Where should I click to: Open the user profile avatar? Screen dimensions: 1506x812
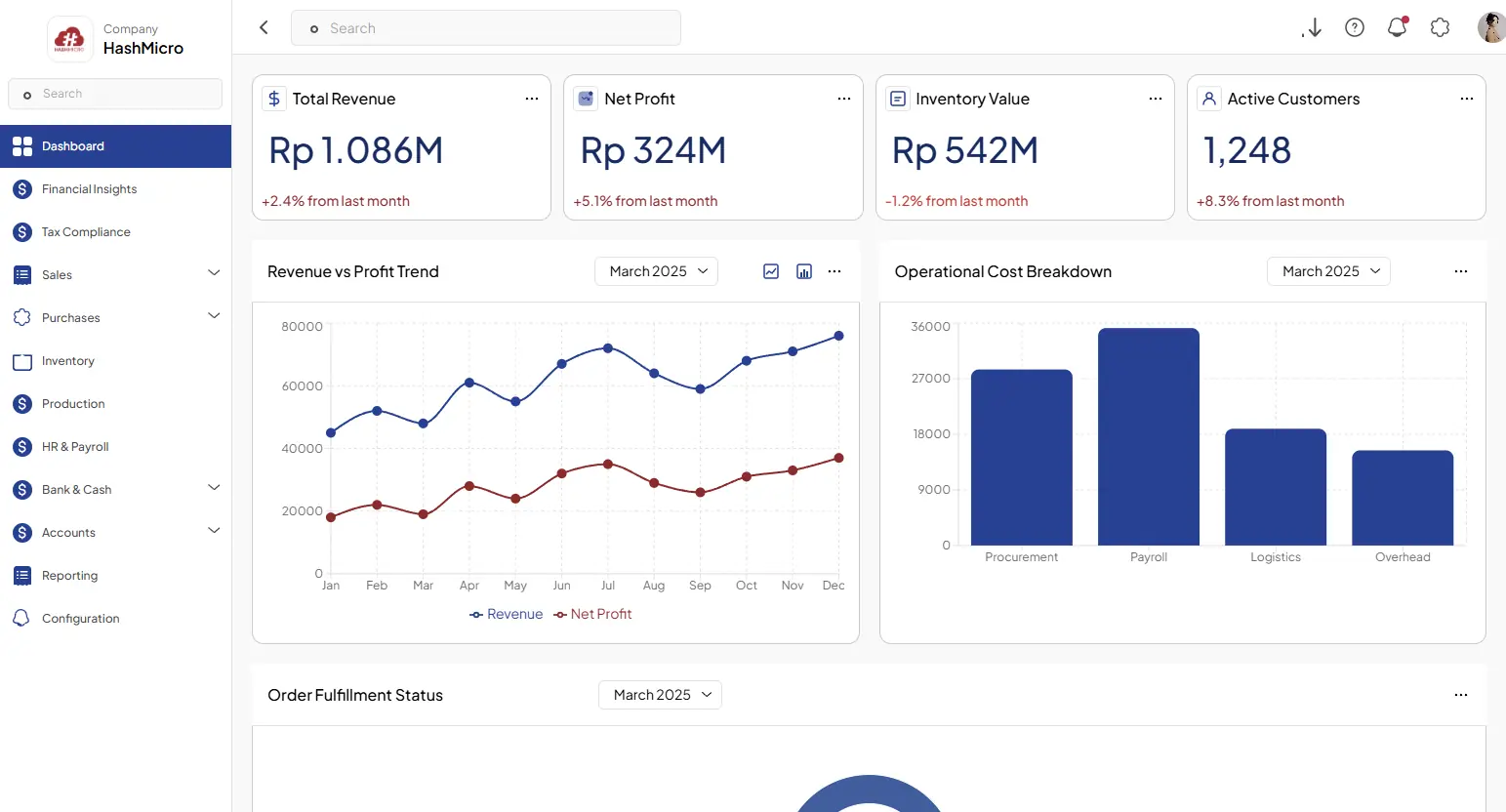[1490, 28]
